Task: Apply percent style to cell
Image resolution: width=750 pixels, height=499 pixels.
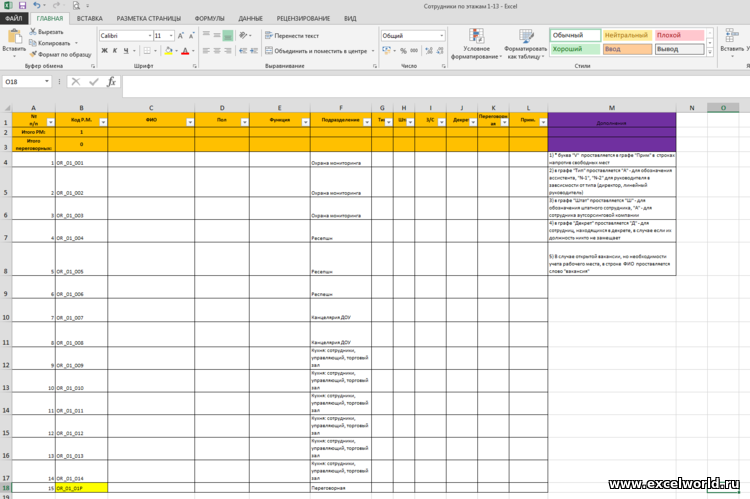Action: tap(403, 51)
